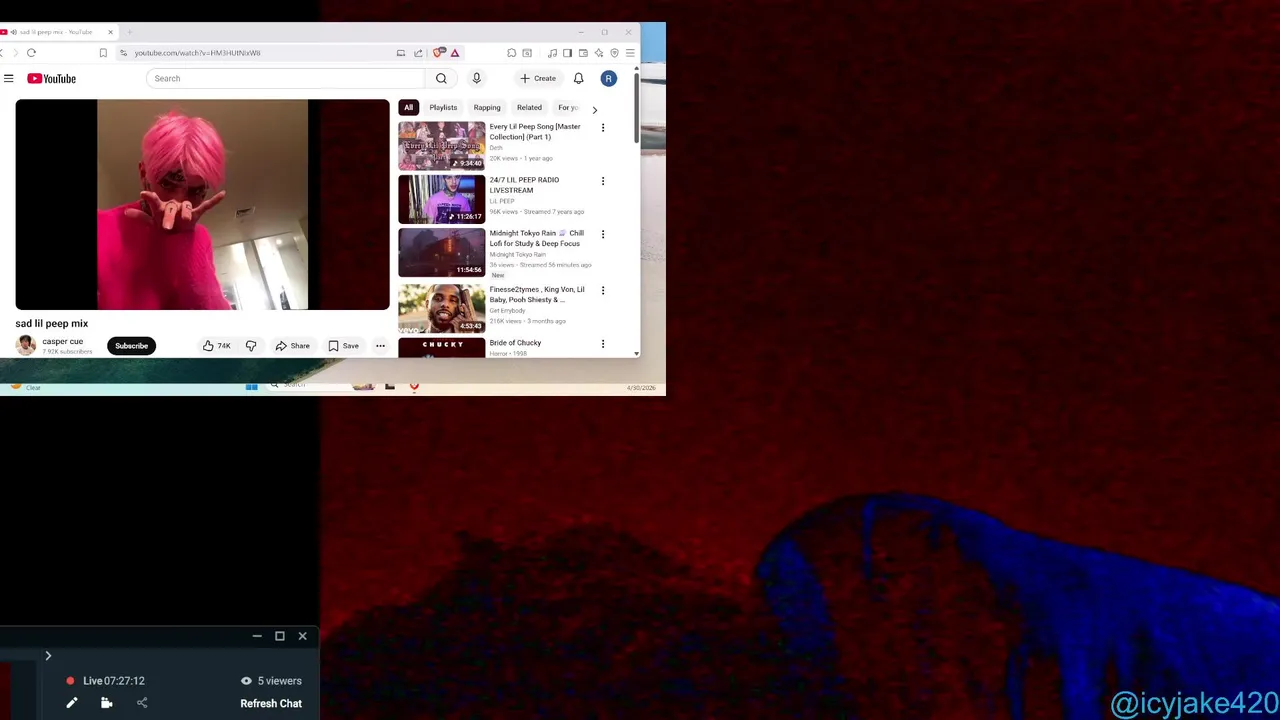This screenshot has width=1280, height=720.
Task: Open Brave Rewards triangle icon
Action: tap(455, 53)
